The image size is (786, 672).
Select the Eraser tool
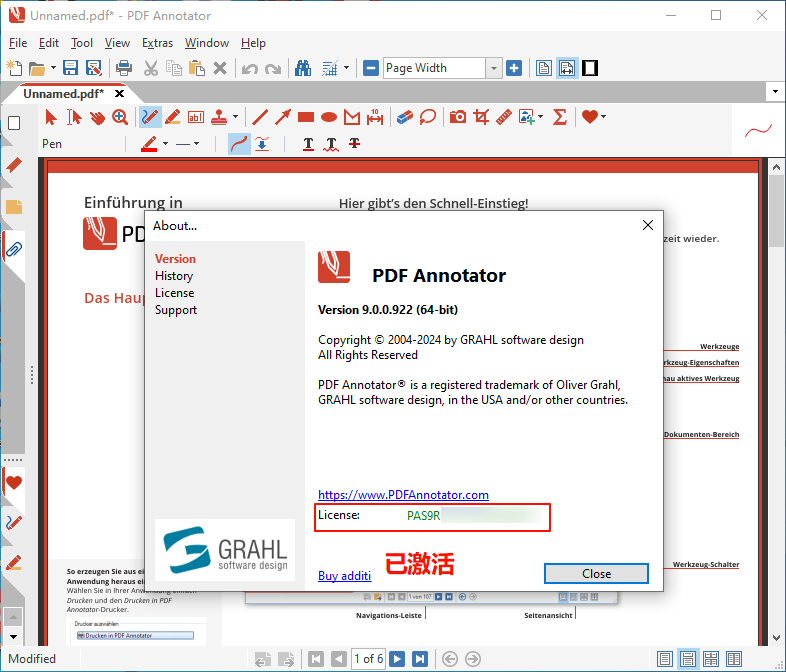[x=405, y=117]
